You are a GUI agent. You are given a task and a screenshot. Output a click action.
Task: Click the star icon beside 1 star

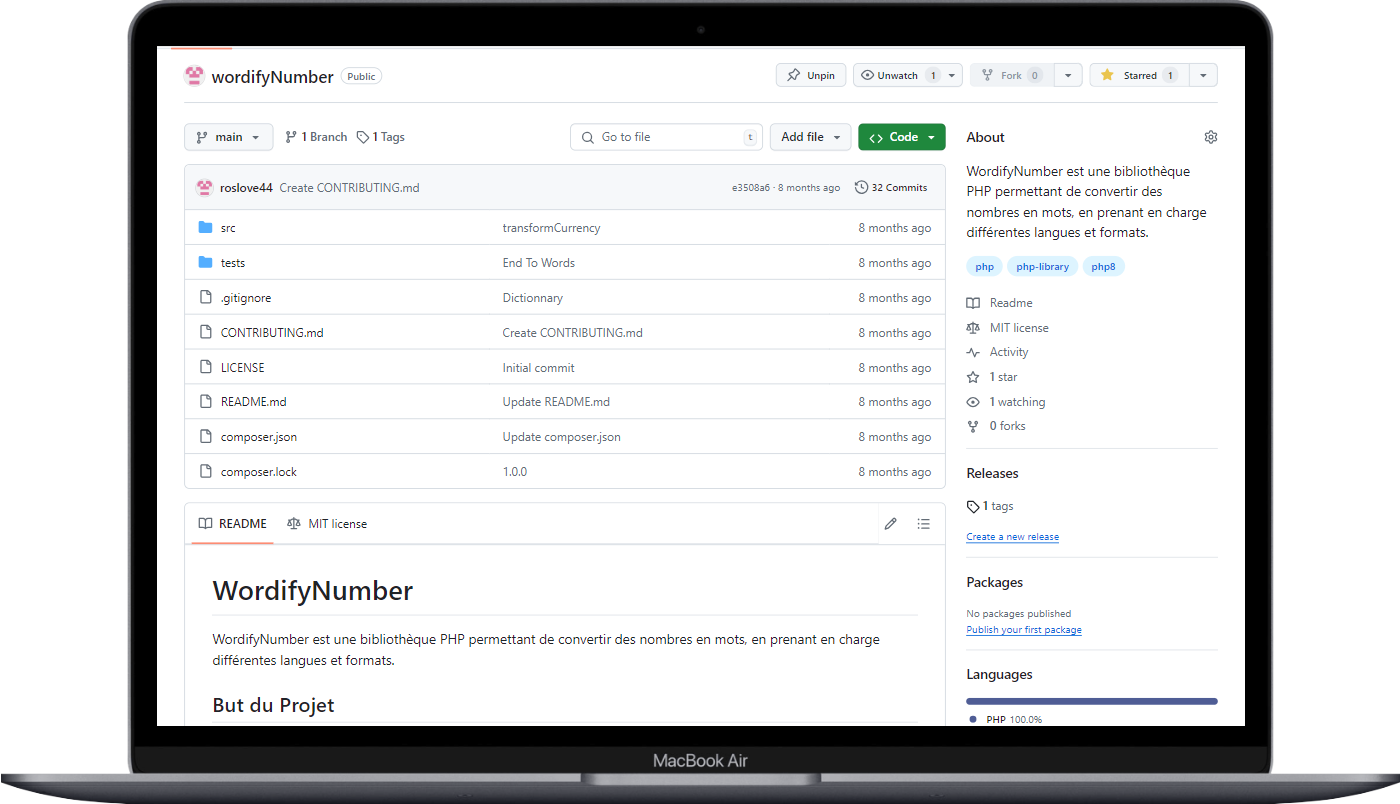point(973,377)
